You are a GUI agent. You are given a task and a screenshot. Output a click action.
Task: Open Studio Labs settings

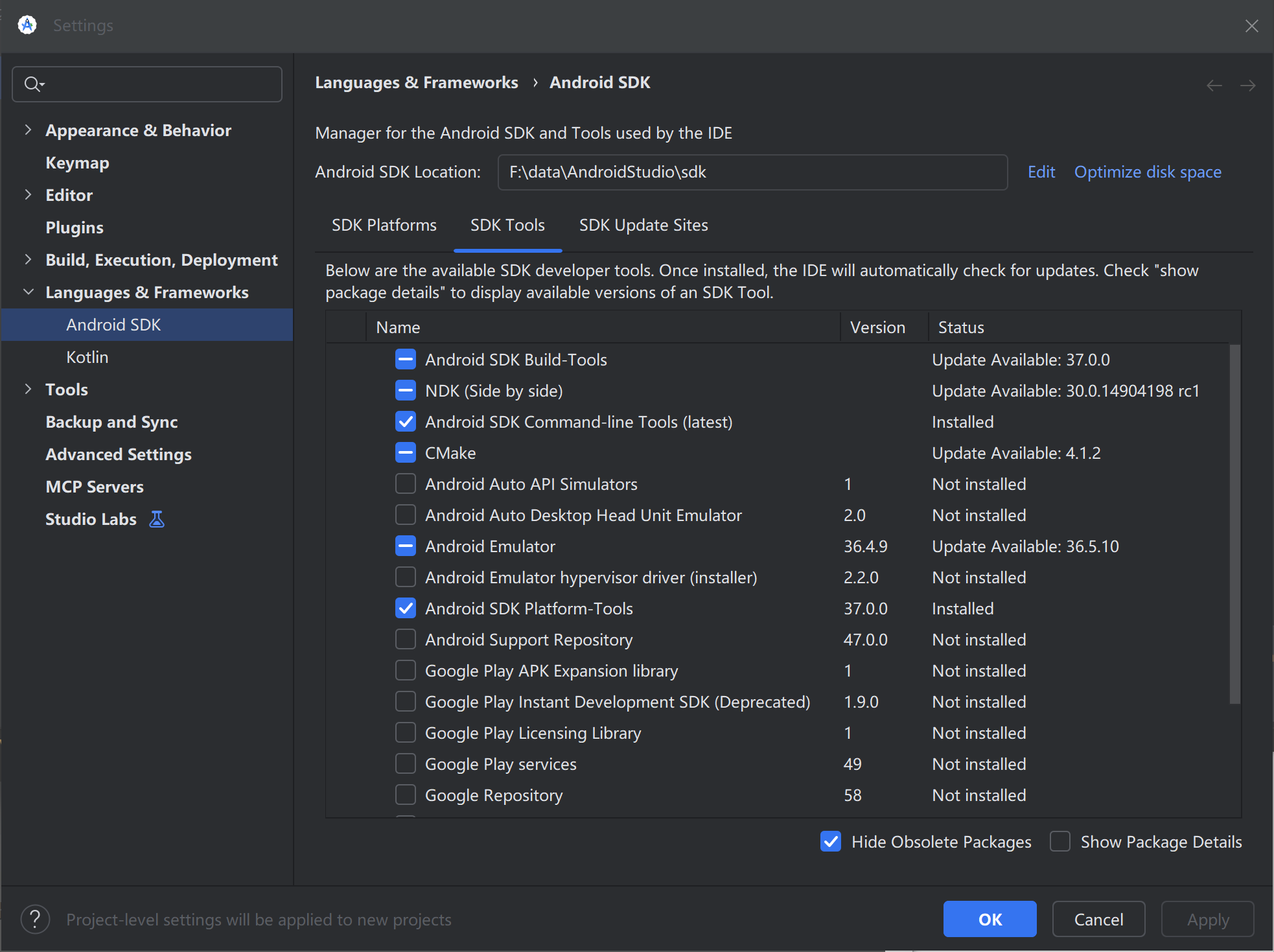point(91,519)
